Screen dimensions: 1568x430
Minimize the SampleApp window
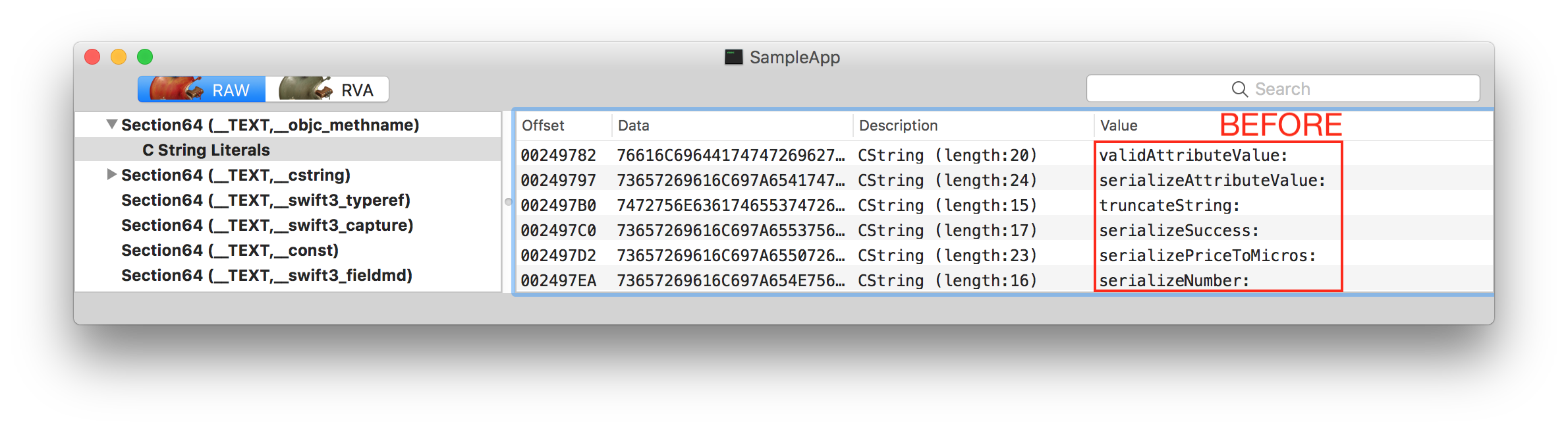point(119,57)
